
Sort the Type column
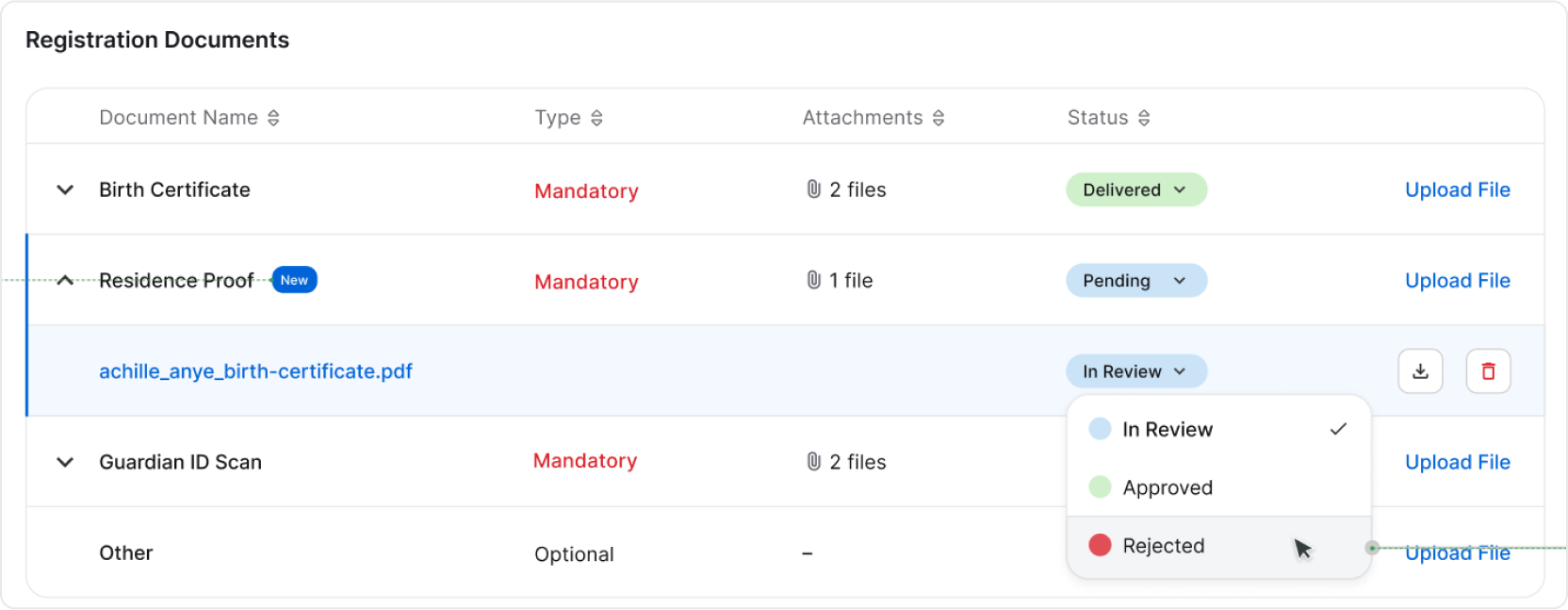[x=596, y=118]
